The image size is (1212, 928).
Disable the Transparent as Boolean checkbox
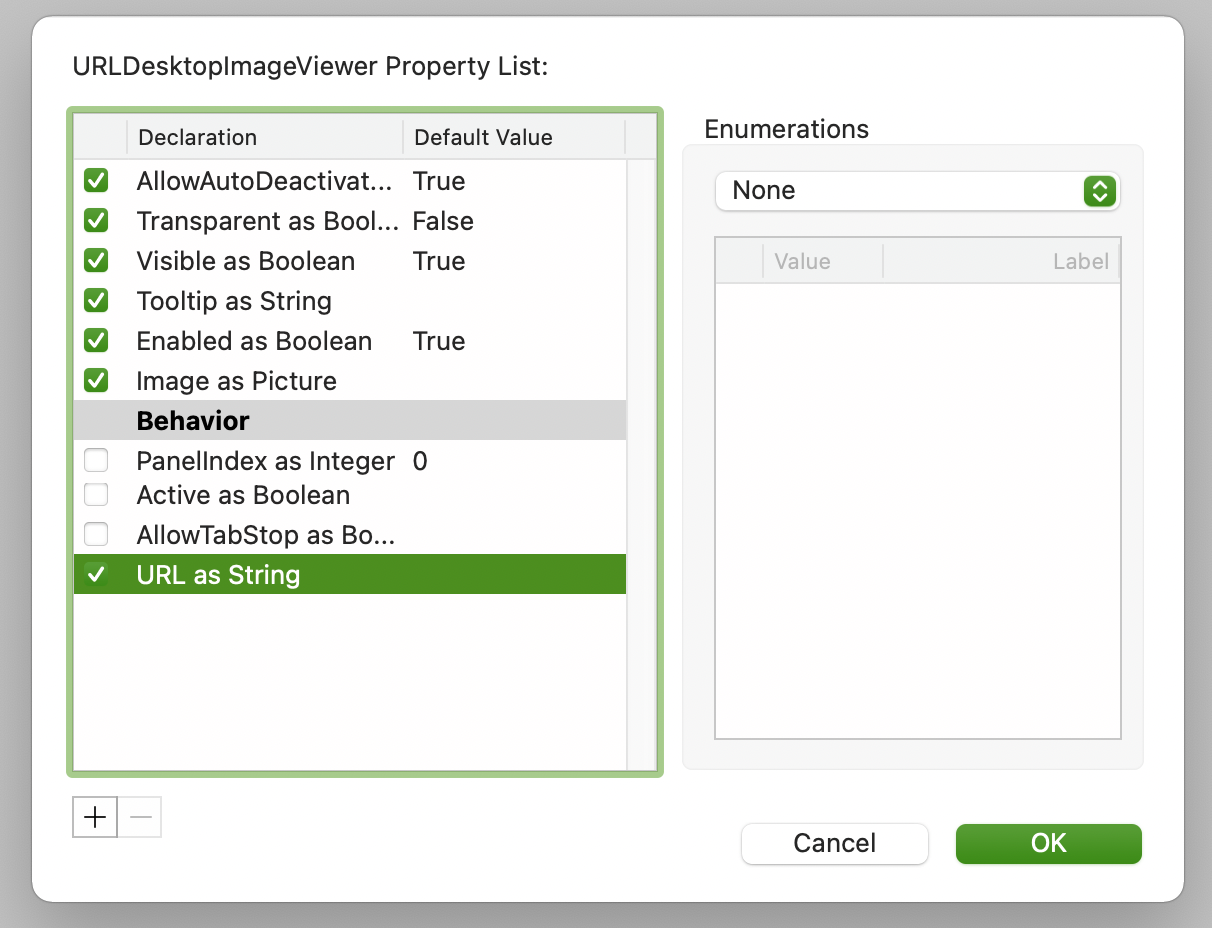pos(96,220)
